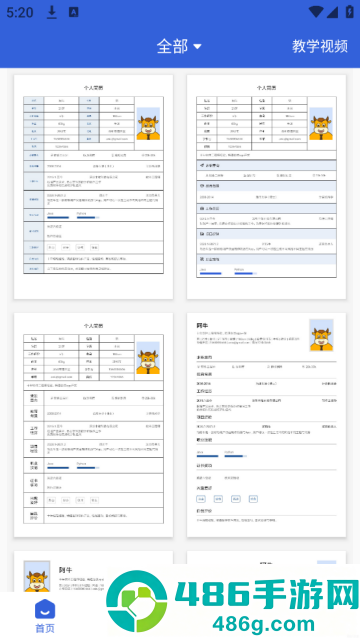Tap the 首页 home tab icon
Screen dimensions: 360x639
pos(45,610)
